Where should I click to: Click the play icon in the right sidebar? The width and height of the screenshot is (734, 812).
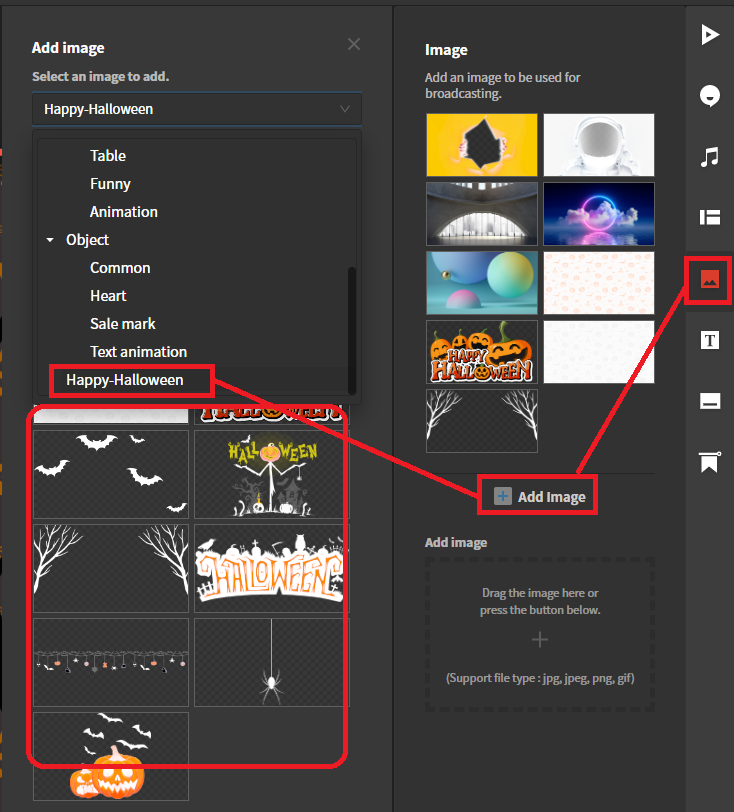click(x=710, y=35)
